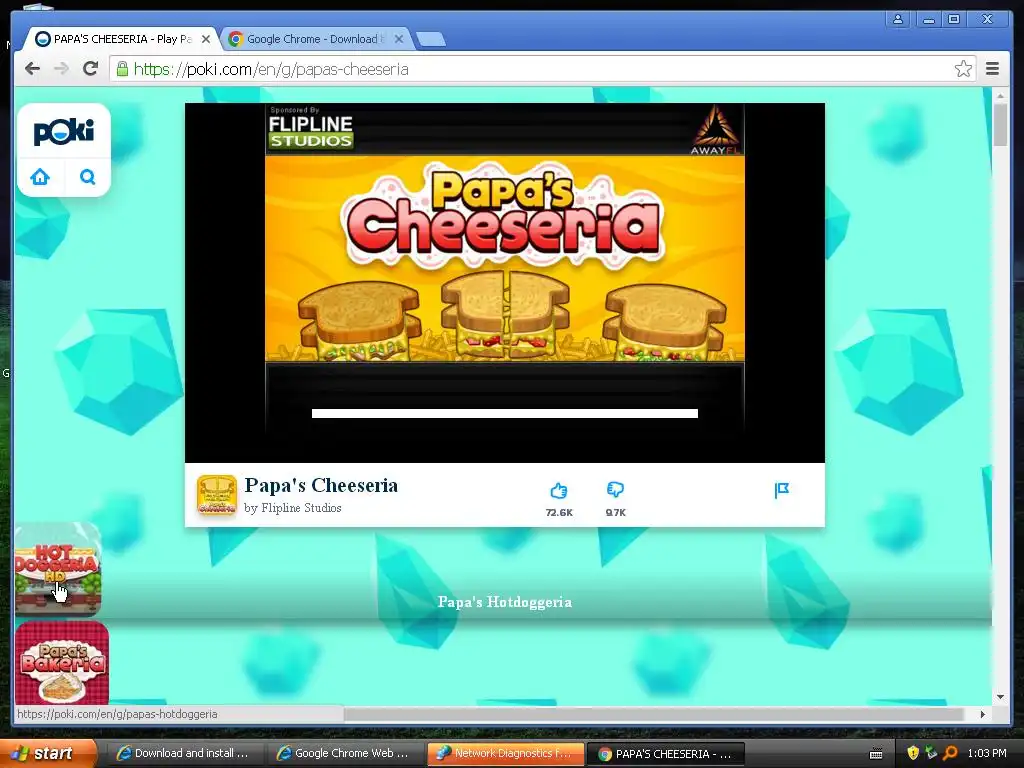Screen dimensions: 1024x768
Task: Like the game with thumbs up icon
Action: [558, 490]
